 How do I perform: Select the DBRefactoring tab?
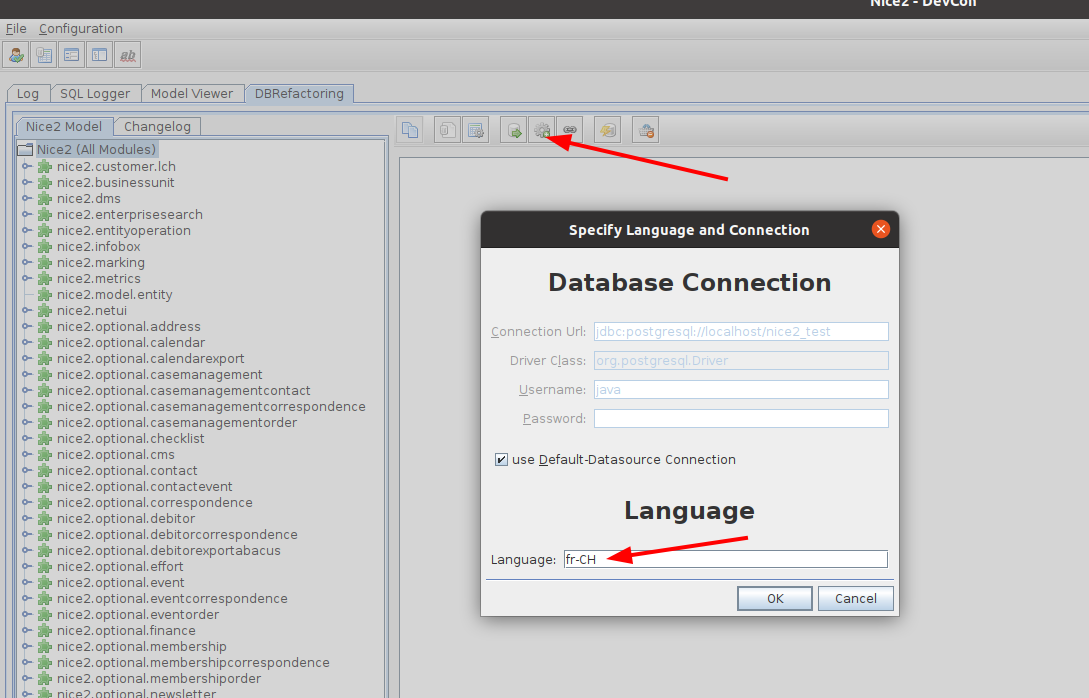[x=299, y=93]
